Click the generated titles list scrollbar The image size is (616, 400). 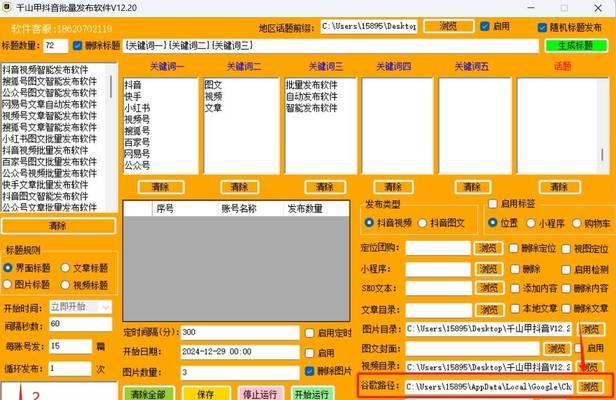click(111, 87)
